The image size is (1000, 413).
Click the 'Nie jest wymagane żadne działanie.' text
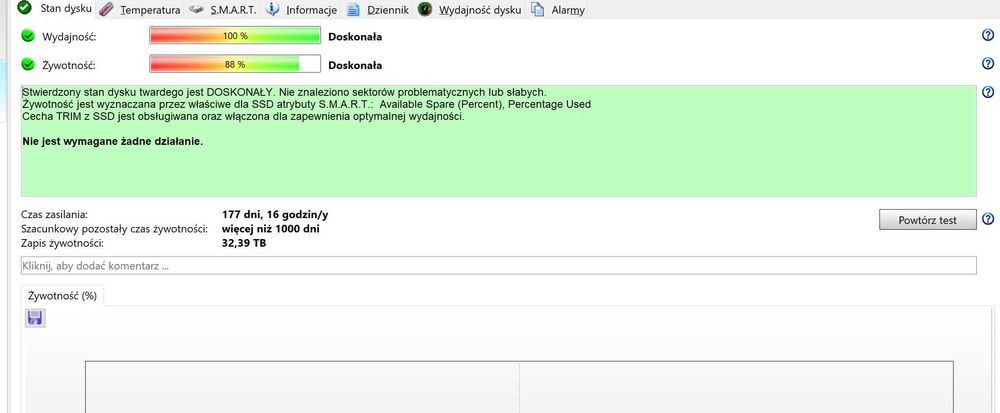pyautogui.click(x=112, y=141)
